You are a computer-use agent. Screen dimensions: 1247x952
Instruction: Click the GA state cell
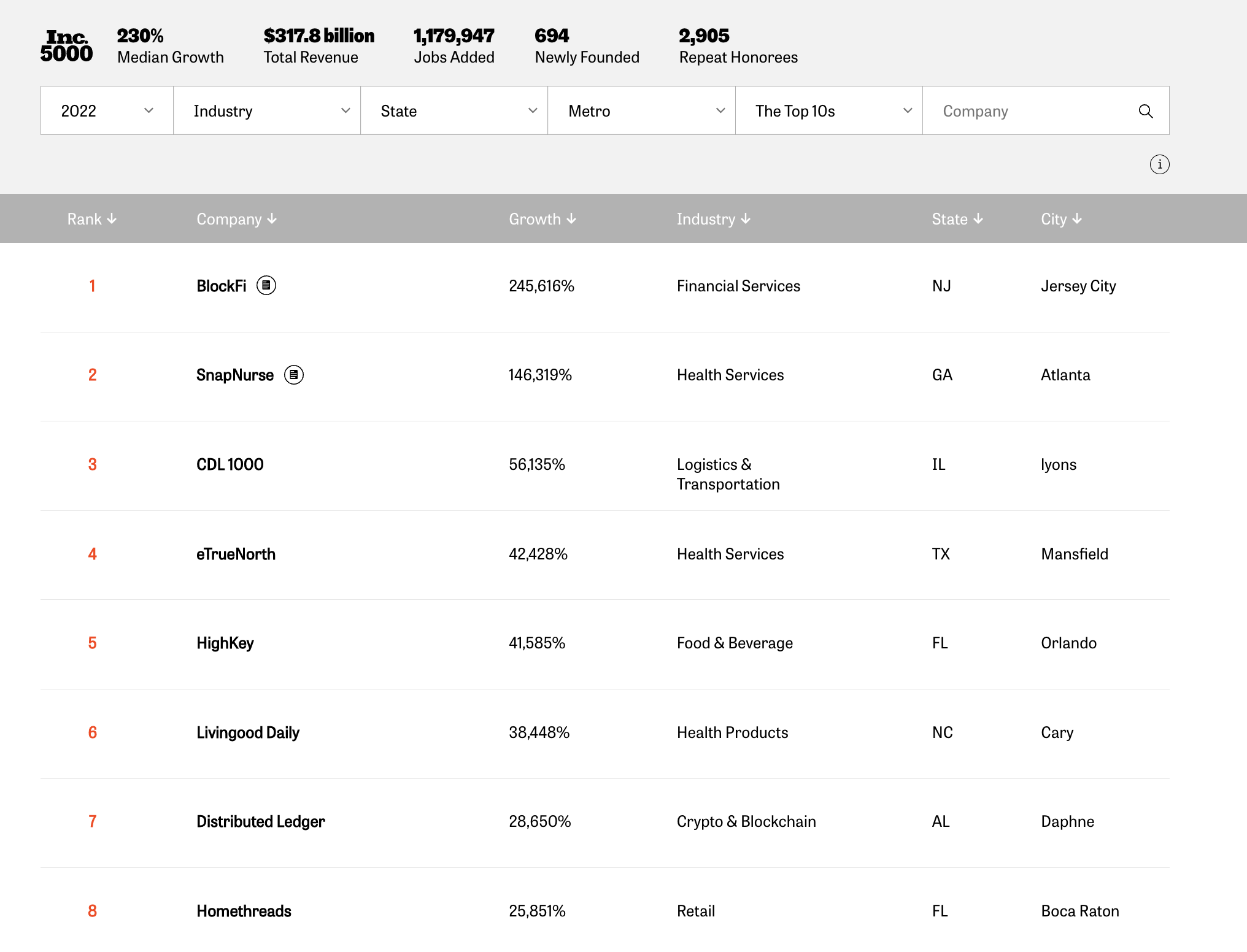click(x=943, y=375)
